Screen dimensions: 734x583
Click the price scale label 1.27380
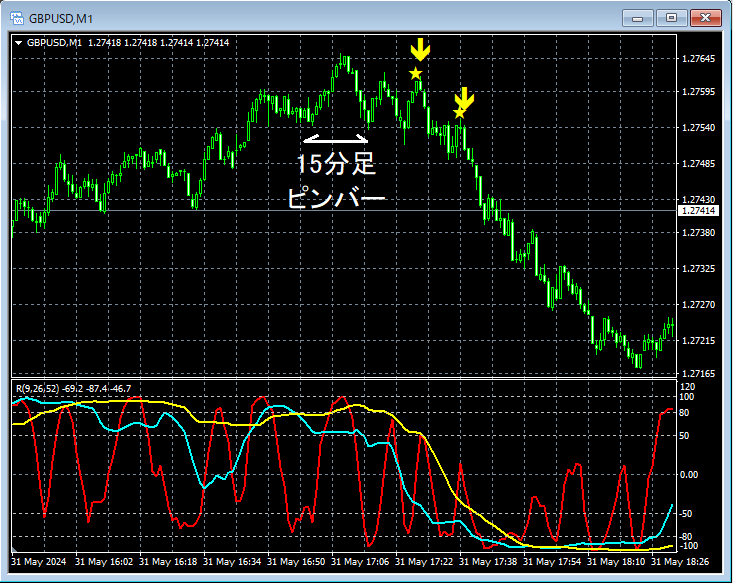pos(698,232)
